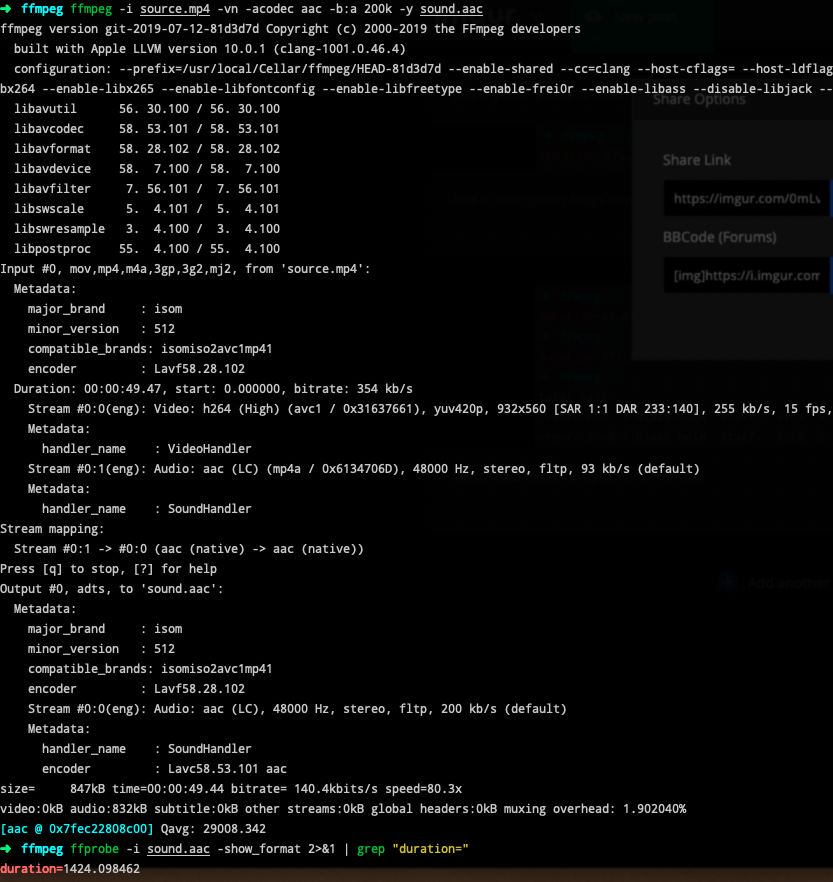Click the green ffprobe command word

[94, 848]
